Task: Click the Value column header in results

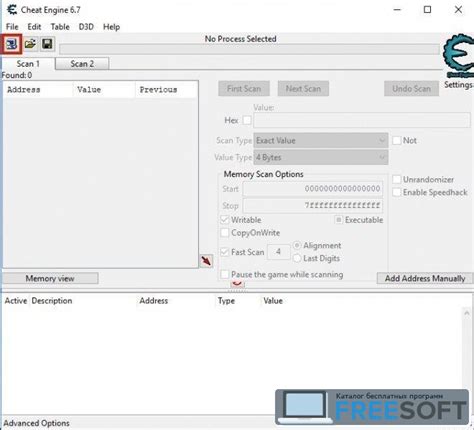Action: click(x=104, y=90)
